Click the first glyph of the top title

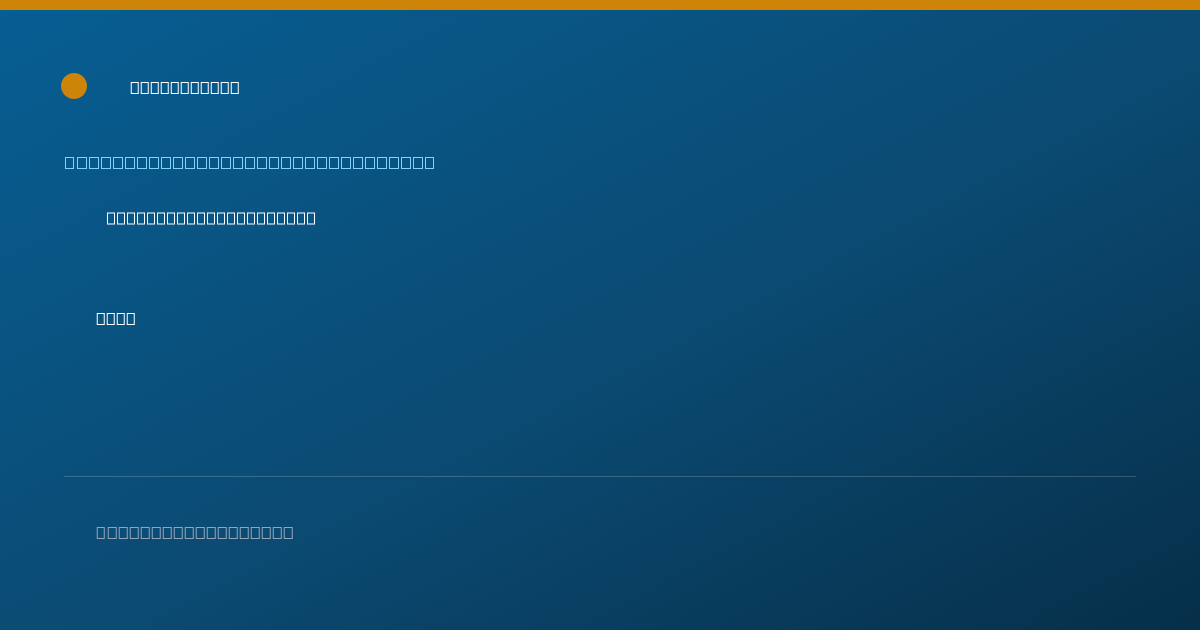[x=135, y=87]
